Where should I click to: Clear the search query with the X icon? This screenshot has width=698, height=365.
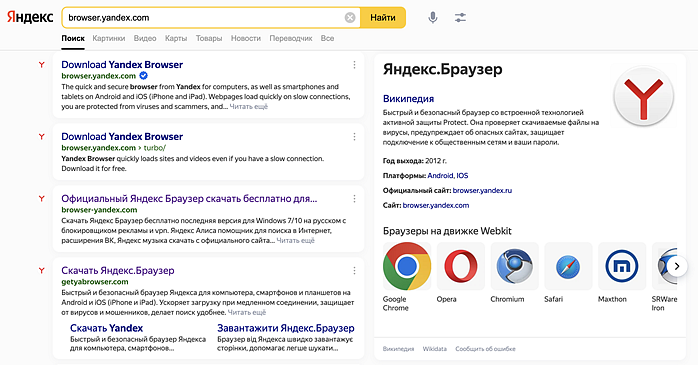click(x=350, y=18)
